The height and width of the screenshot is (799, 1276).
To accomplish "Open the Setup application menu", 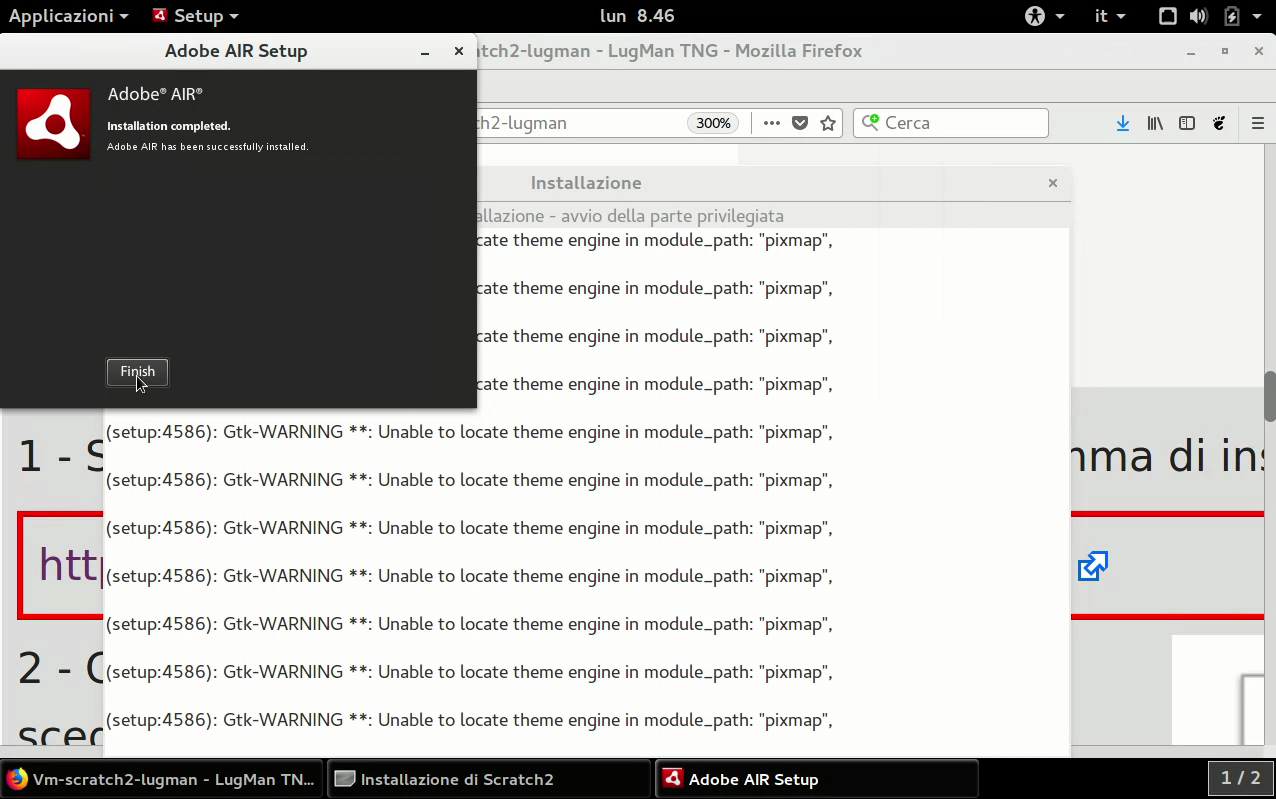I will click(x=196, y=16).
